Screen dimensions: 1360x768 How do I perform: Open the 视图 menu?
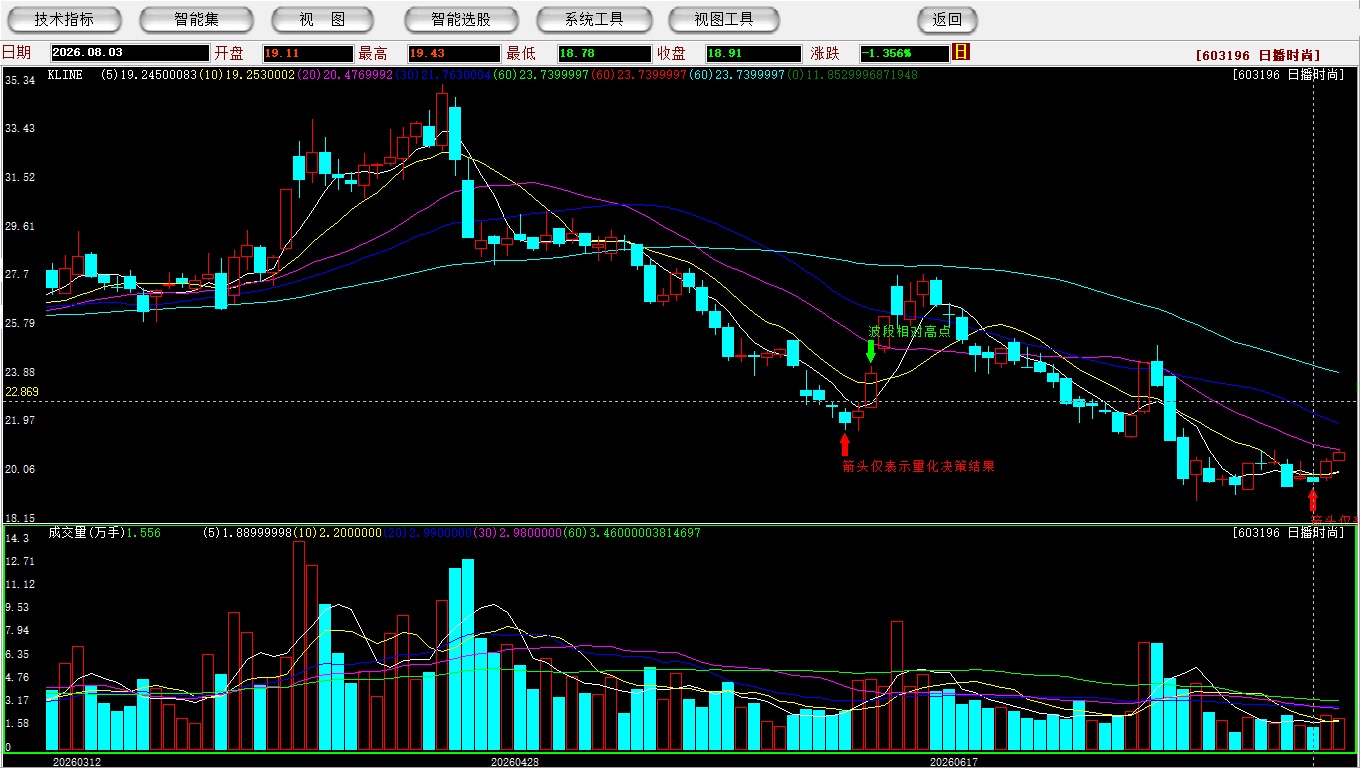322,19
